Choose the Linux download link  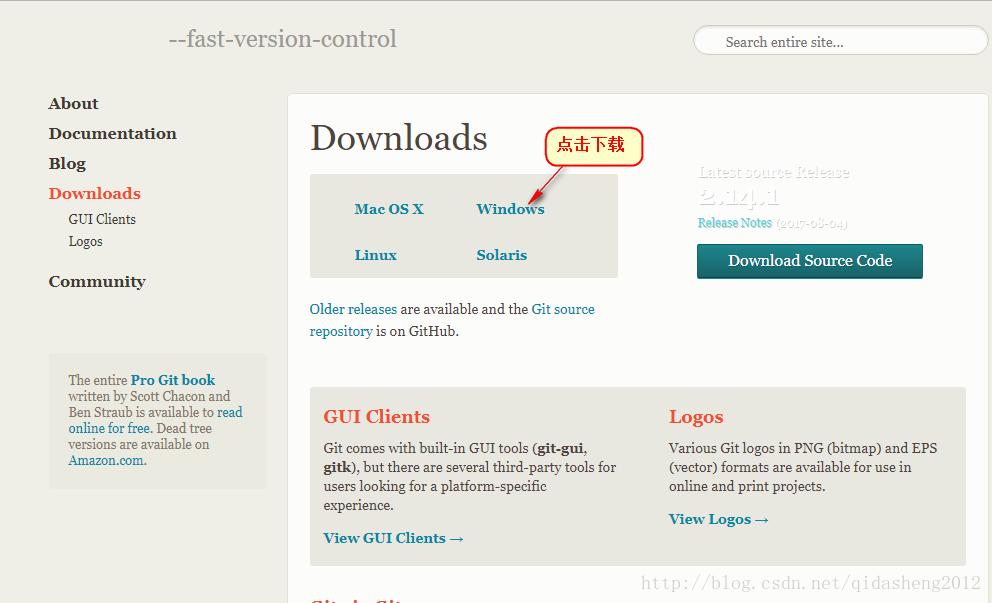pyautogui.click(x=376, y=255)
